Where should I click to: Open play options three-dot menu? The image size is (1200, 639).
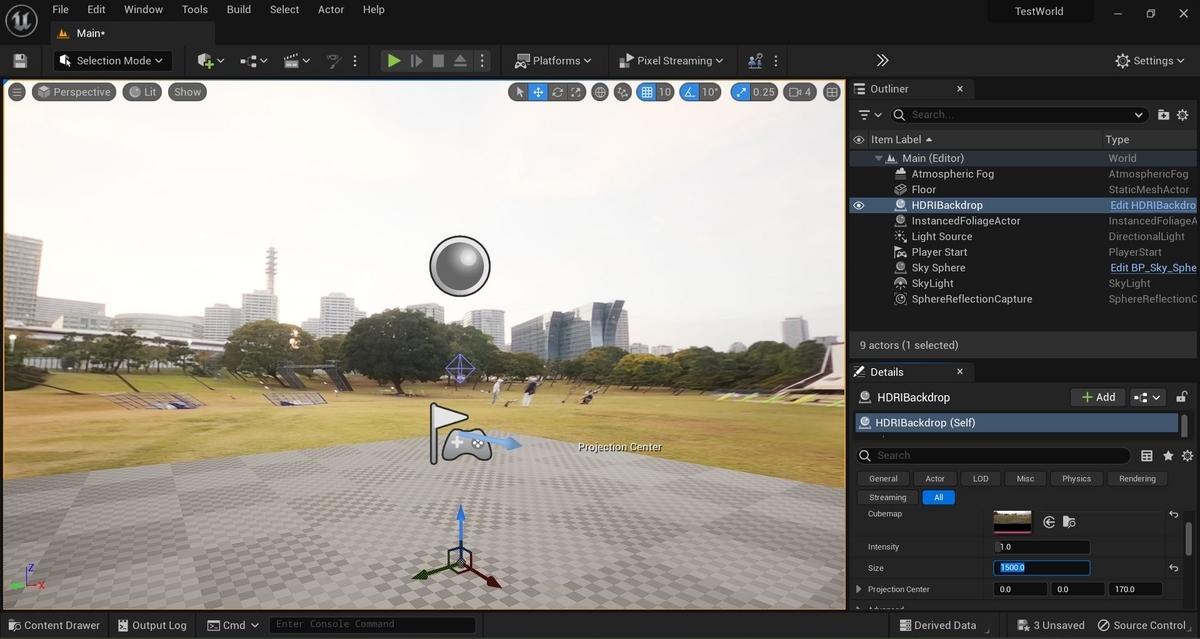pos(481,61)
